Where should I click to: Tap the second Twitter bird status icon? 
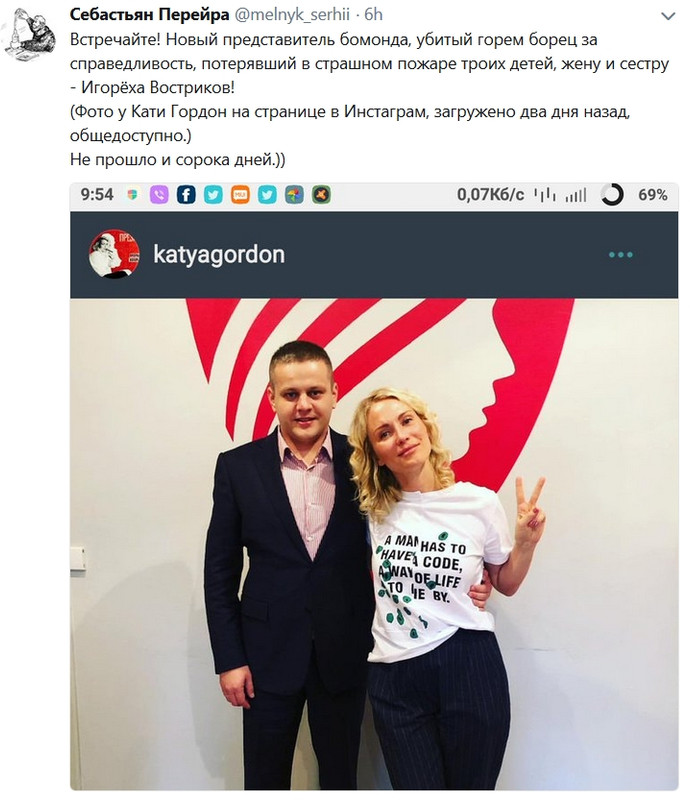pyautogui.click(x=267, y=194)
